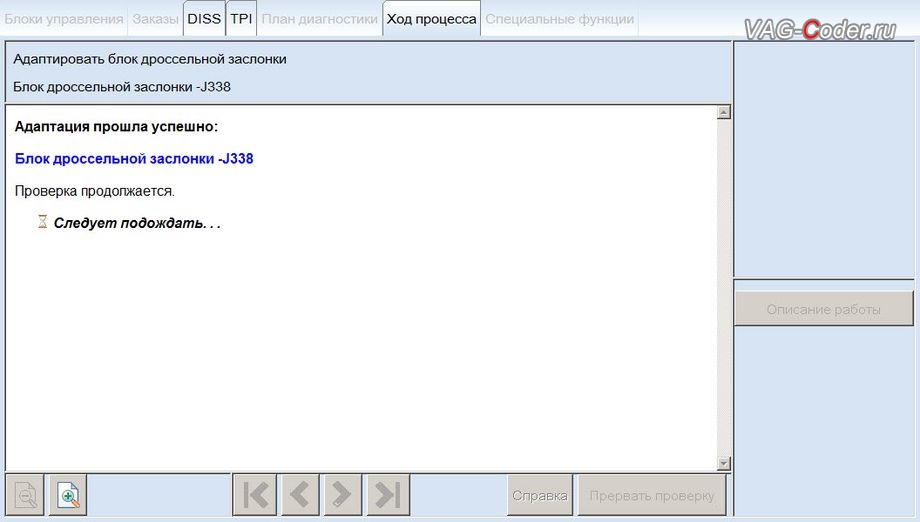Click the zoom out document icon
This screenshot has height=522, width=920.
coord(25,495)
